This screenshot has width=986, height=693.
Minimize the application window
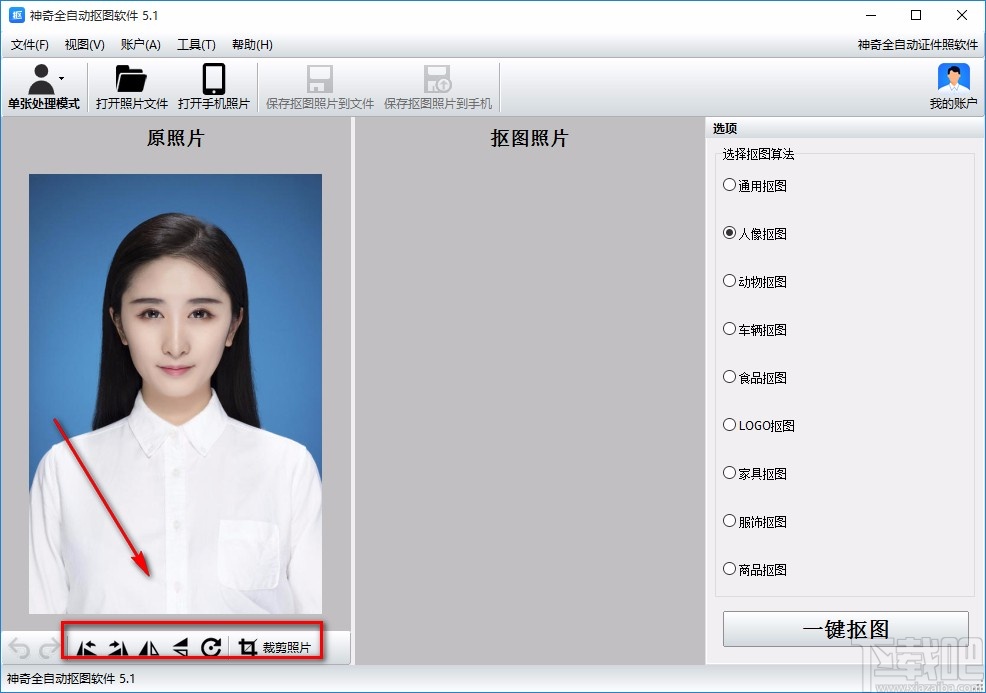[871, 15]
